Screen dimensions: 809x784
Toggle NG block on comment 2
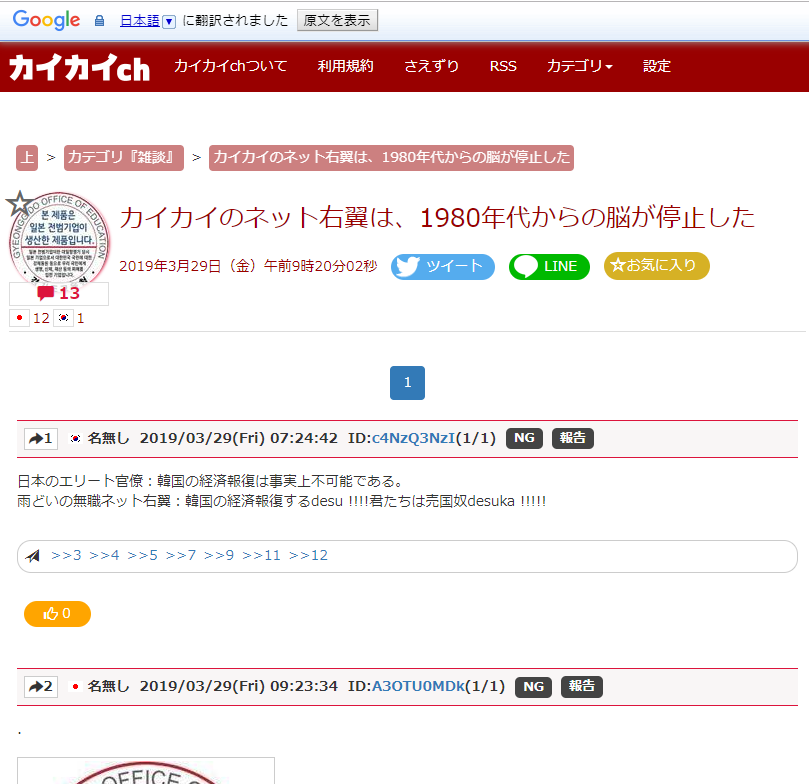(533, 686)
